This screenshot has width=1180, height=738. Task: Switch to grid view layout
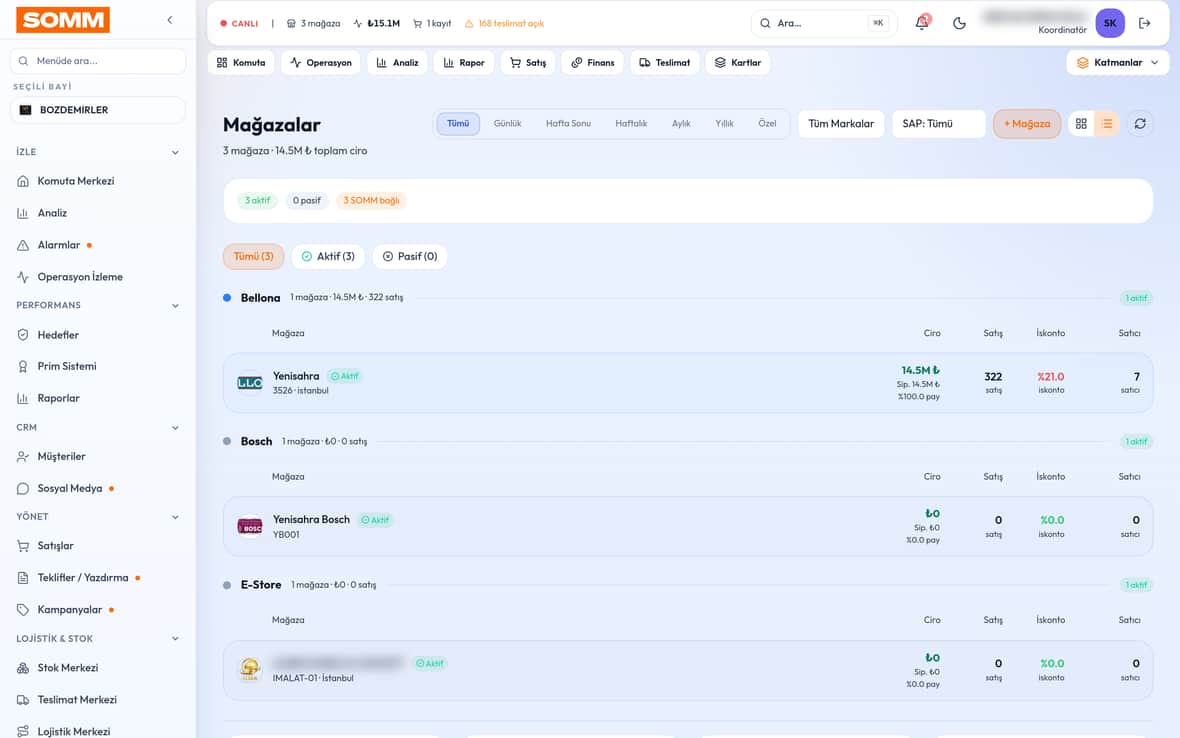point(1081,123)
